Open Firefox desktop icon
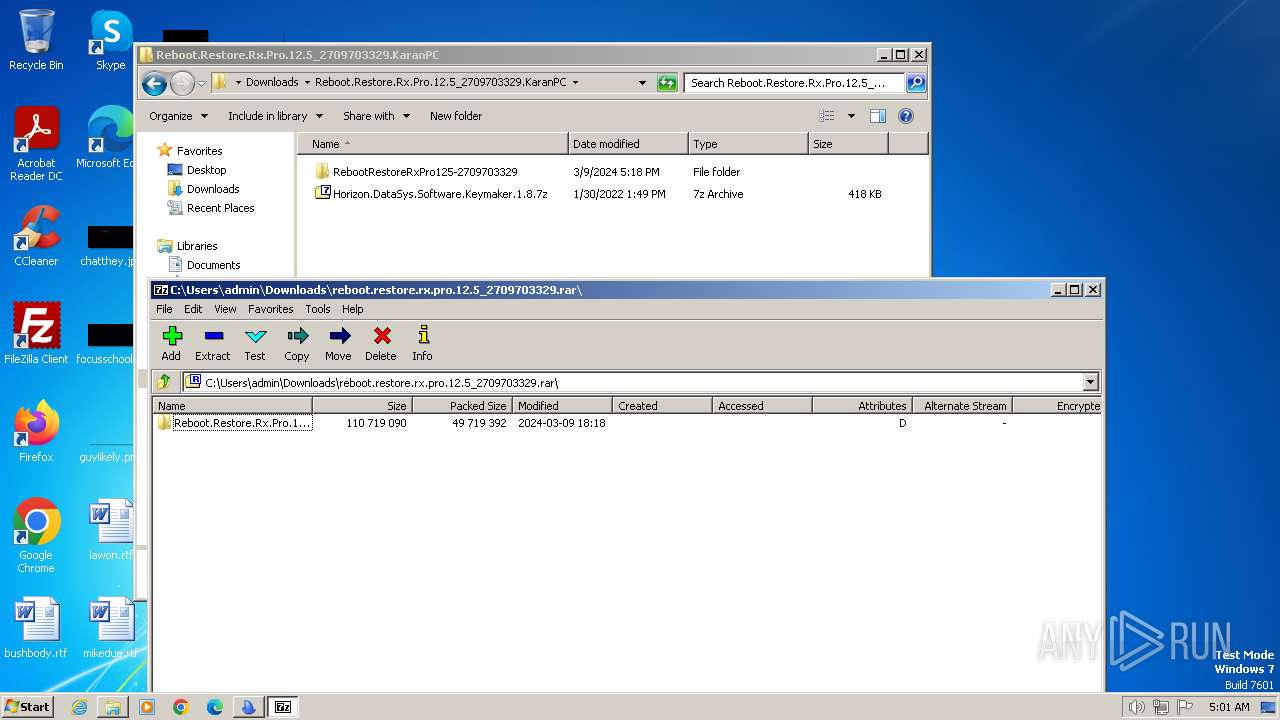This screenshot has height=720, width=1280. point(36,432)
